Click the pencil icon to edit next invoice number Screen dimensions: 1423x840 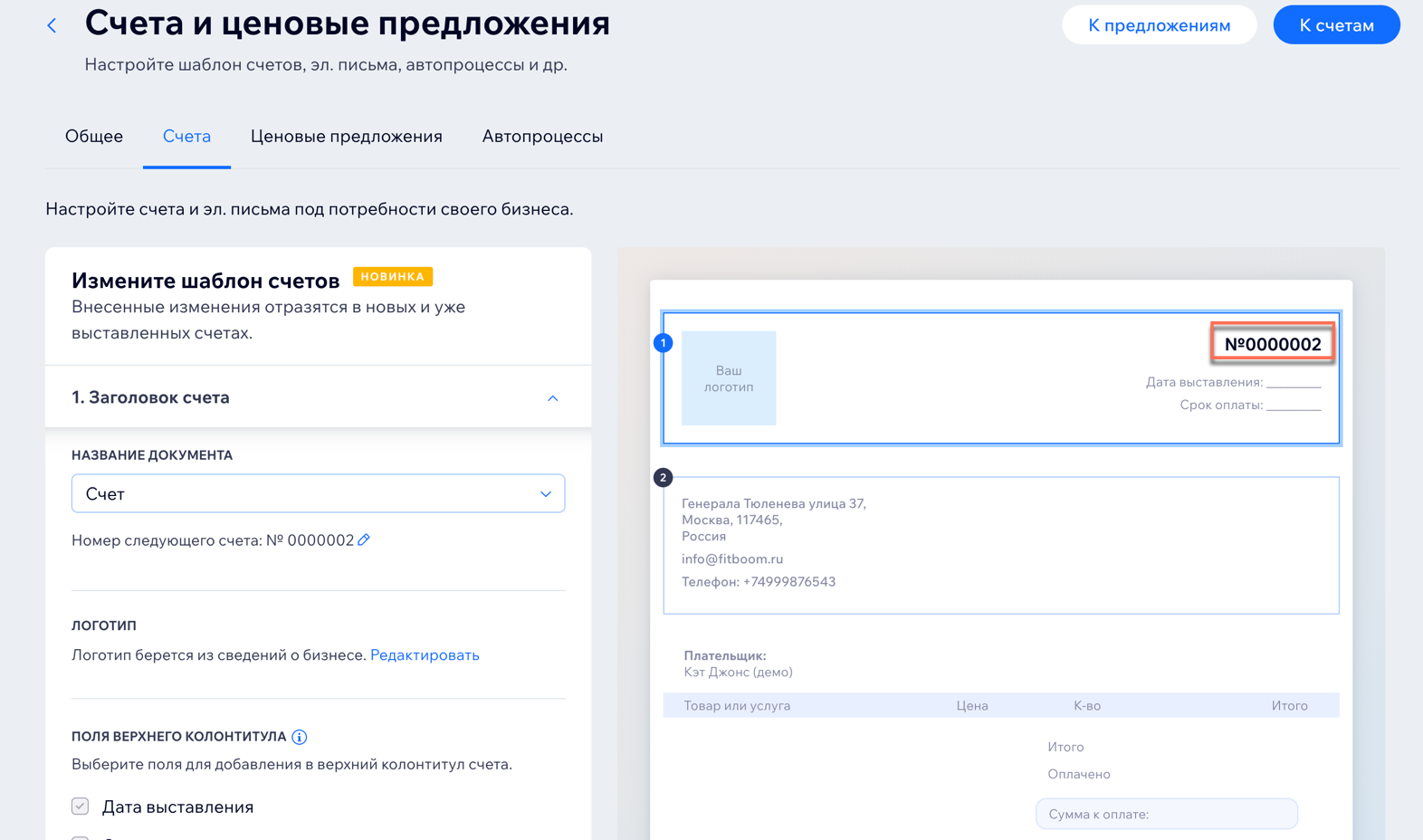[364, 539]
